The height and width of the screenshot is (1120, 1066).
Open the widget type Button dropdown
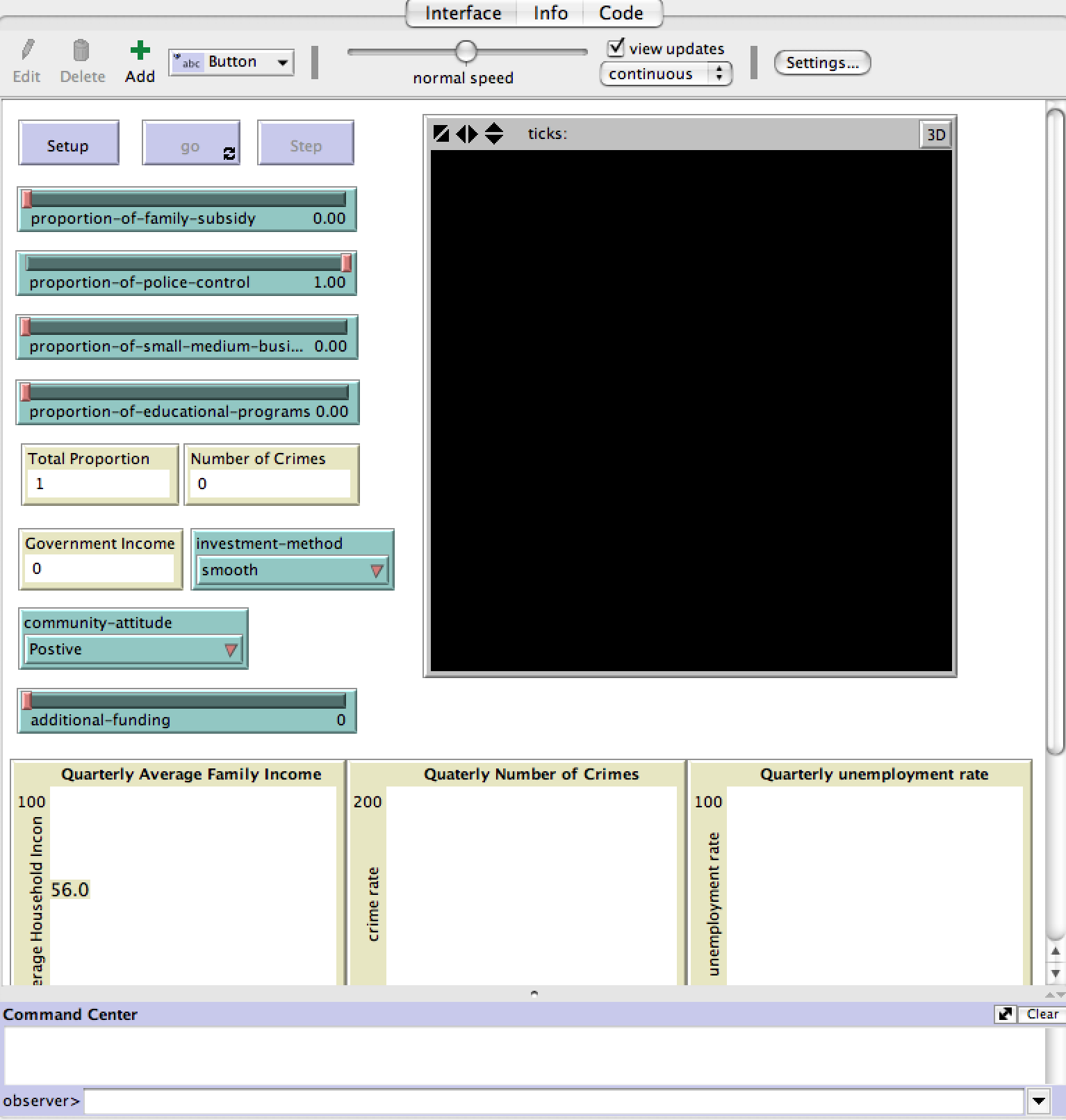231,62
